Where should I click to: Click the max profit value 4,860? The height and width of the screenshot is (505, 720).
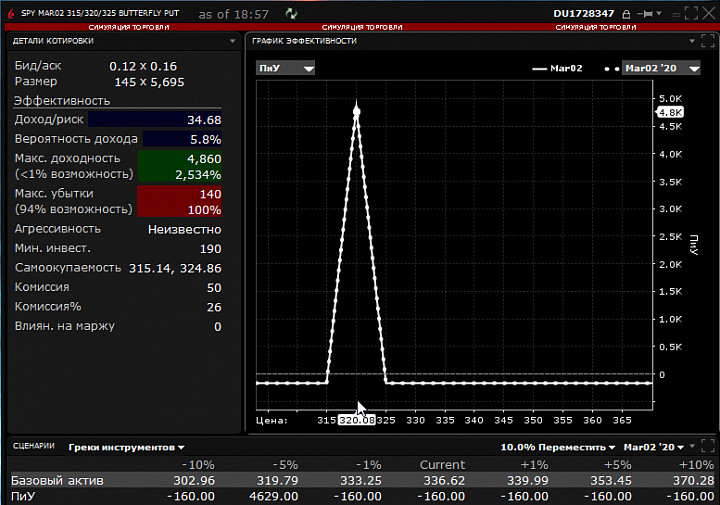(204, 159)
